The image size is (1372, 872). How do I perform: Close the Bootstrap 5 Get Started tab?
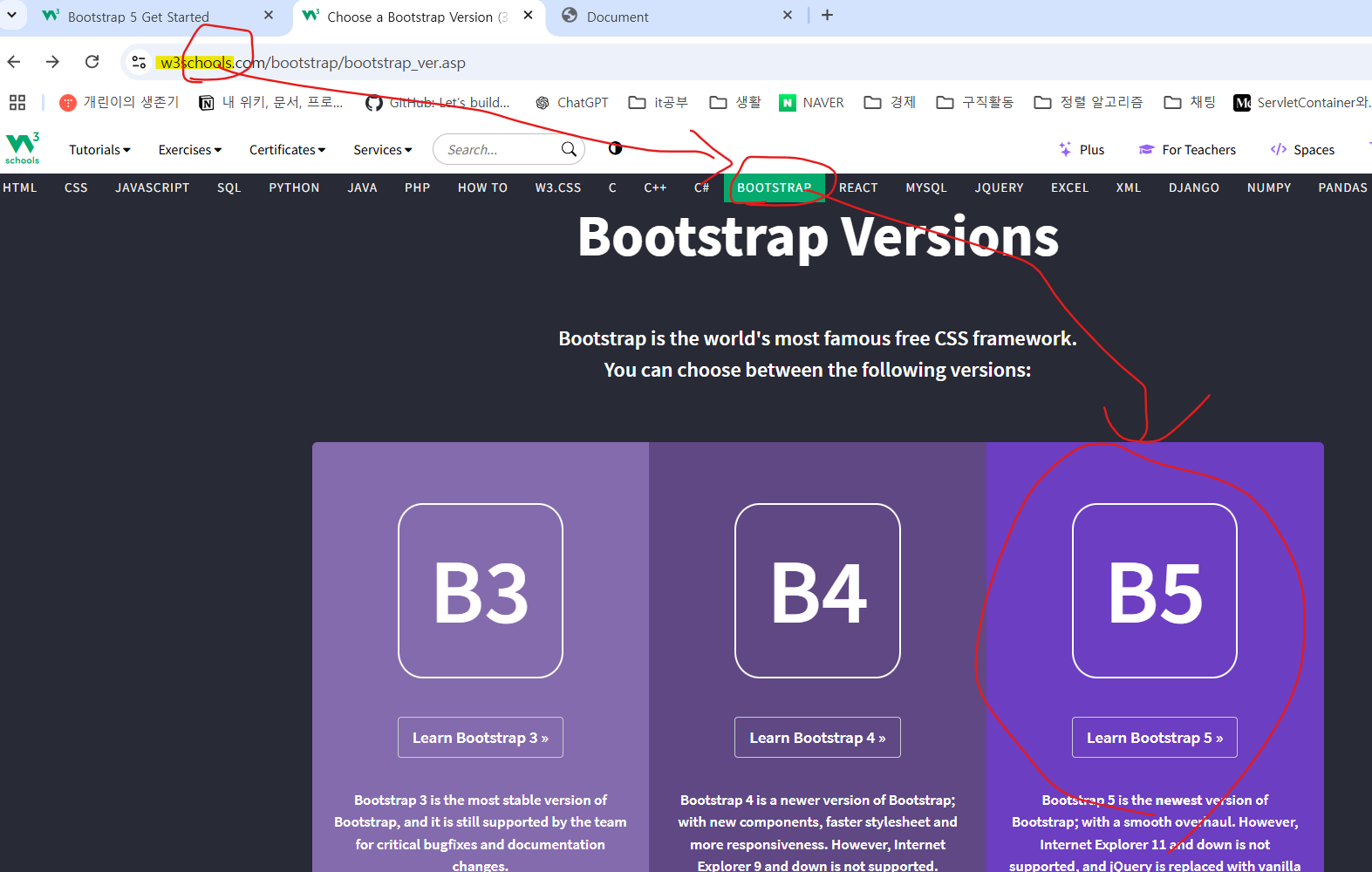(269, 15)
